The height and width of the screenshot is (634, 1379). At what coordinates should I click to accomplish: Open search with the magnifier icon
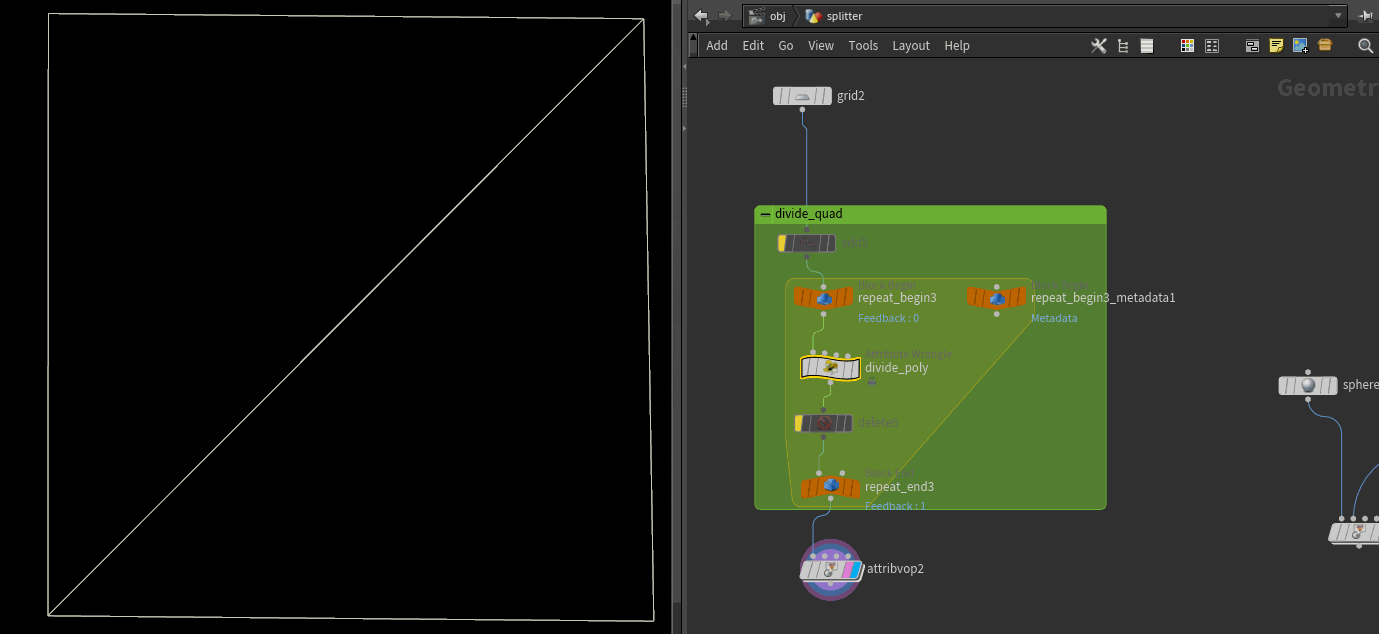pyautogui.click(x=1365, y=46)
